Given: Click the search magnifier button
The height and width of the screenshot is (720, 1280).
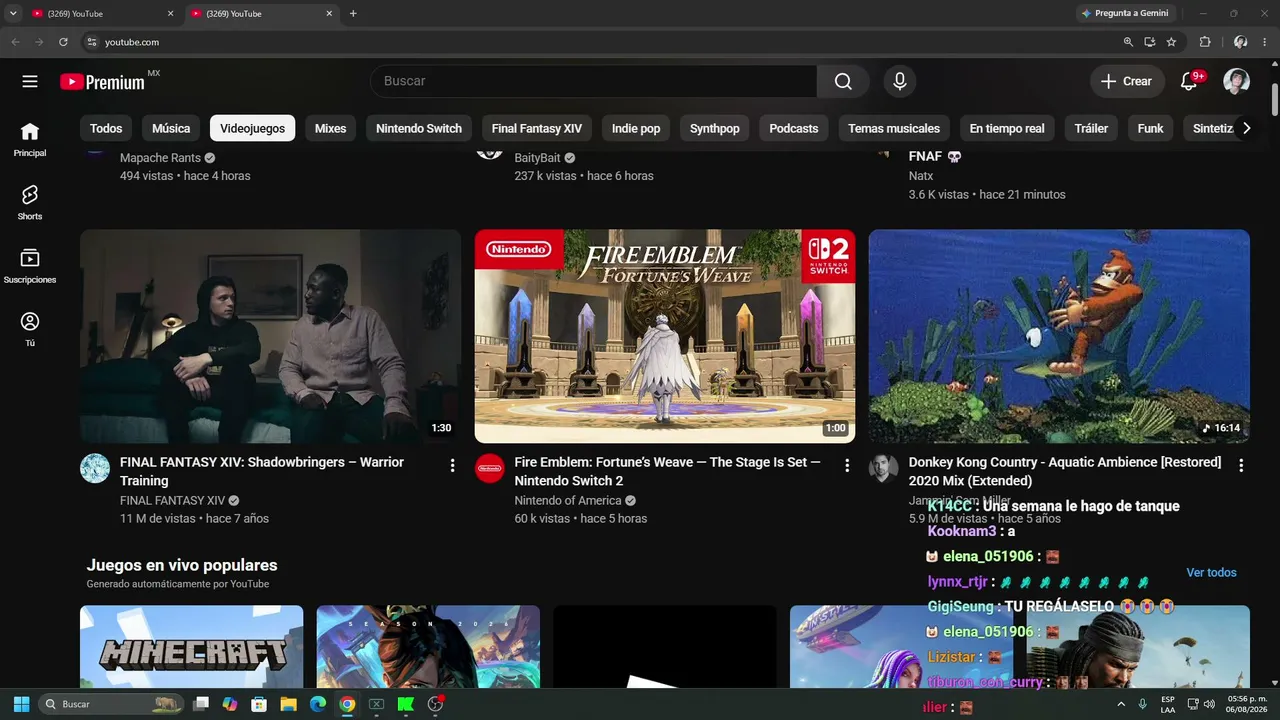Looking at the screenshot, I should (x=843, y=81).
